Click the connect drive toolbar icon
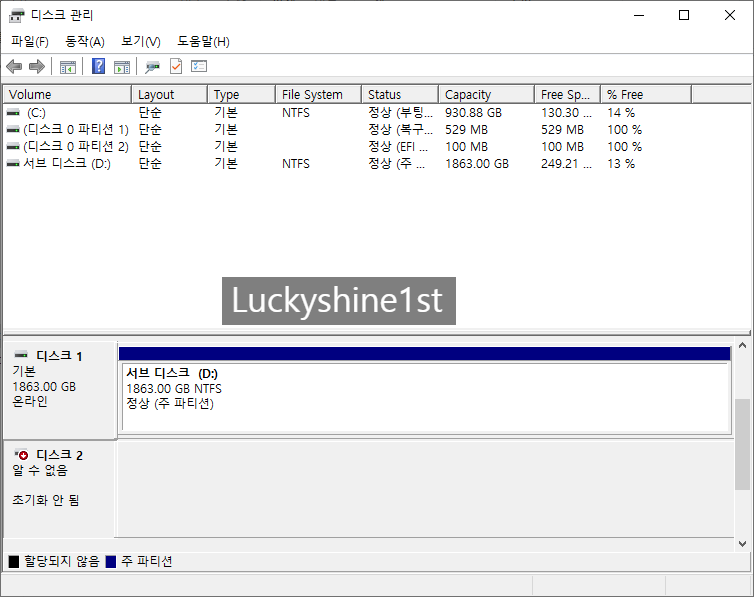This screenshot has width=754, height=597. click(152, 67)
